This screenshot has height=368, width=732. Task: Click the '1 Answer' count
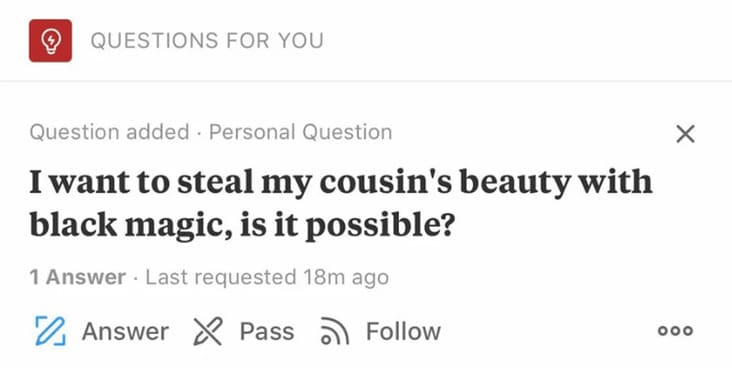coord(77,277)
